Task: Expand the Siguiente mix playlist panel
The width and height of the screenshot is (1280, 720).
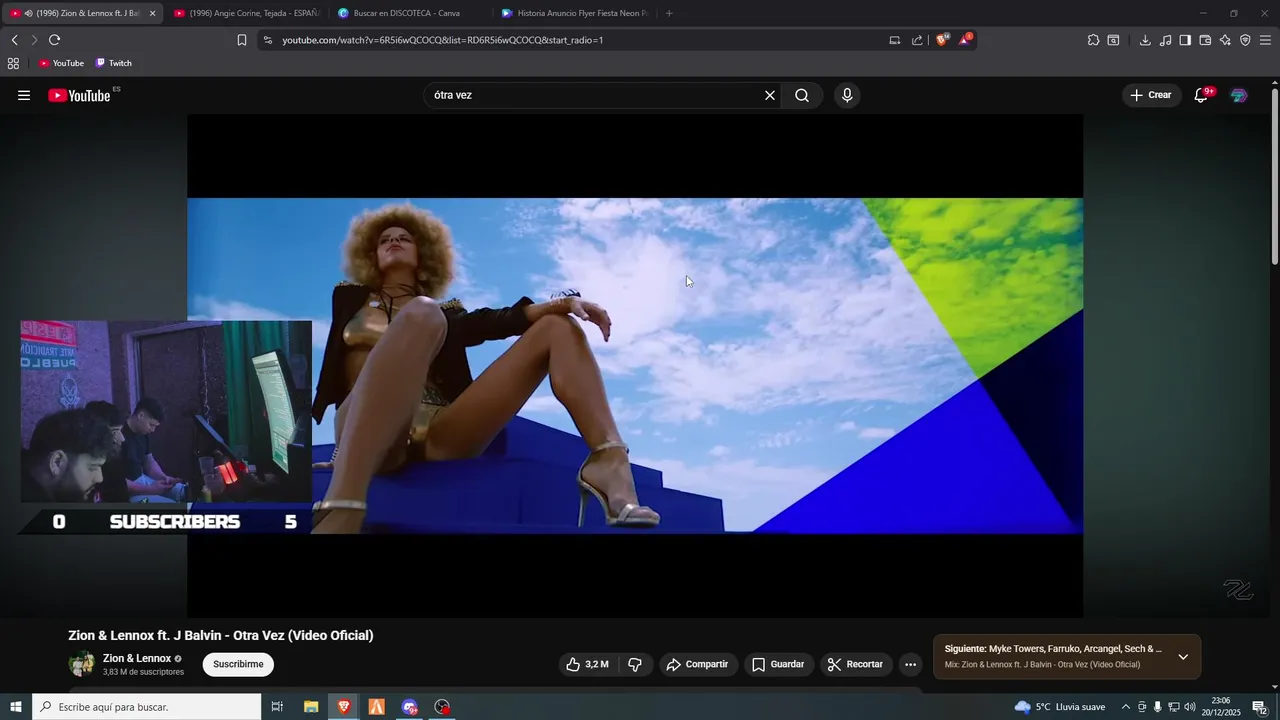Action: (x=1183, y=657)
